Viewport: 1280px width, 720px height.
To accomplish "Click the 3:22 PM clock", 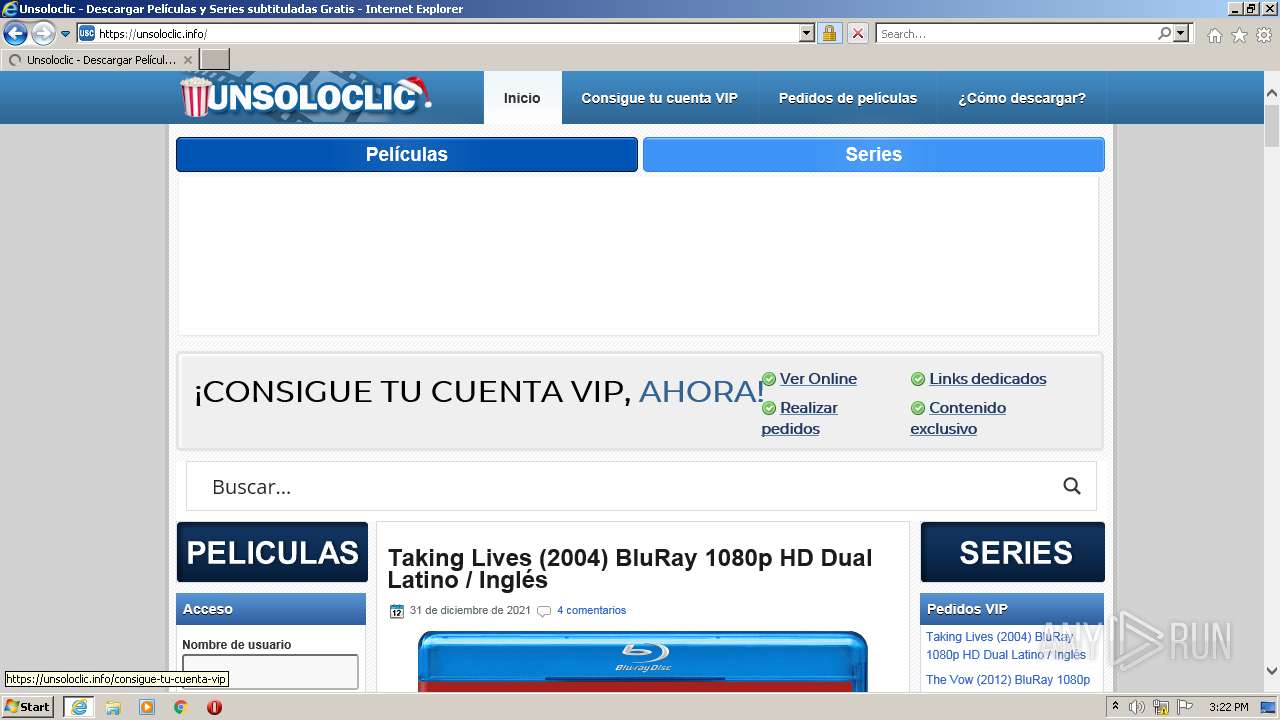I will pos(1228,707).
